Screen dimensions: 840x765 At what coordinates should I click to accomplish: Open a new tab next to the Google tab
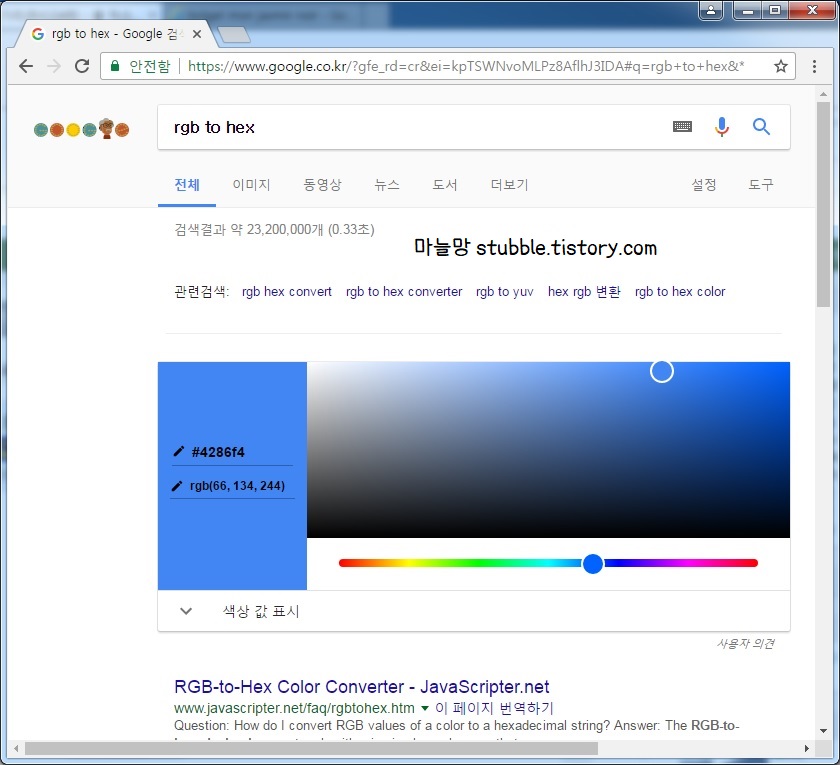click(234, 35)
